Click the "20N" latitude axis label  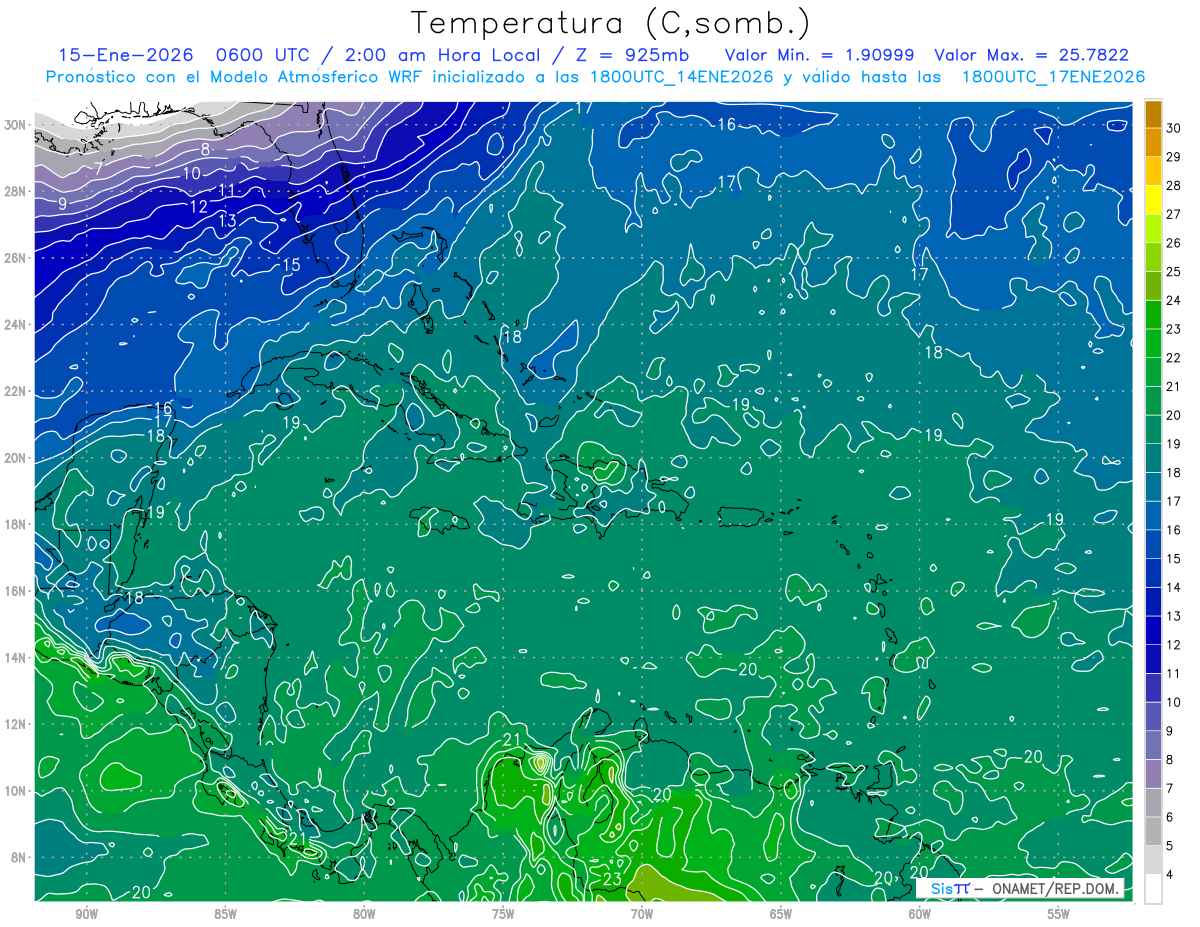(x=16, y=458)
